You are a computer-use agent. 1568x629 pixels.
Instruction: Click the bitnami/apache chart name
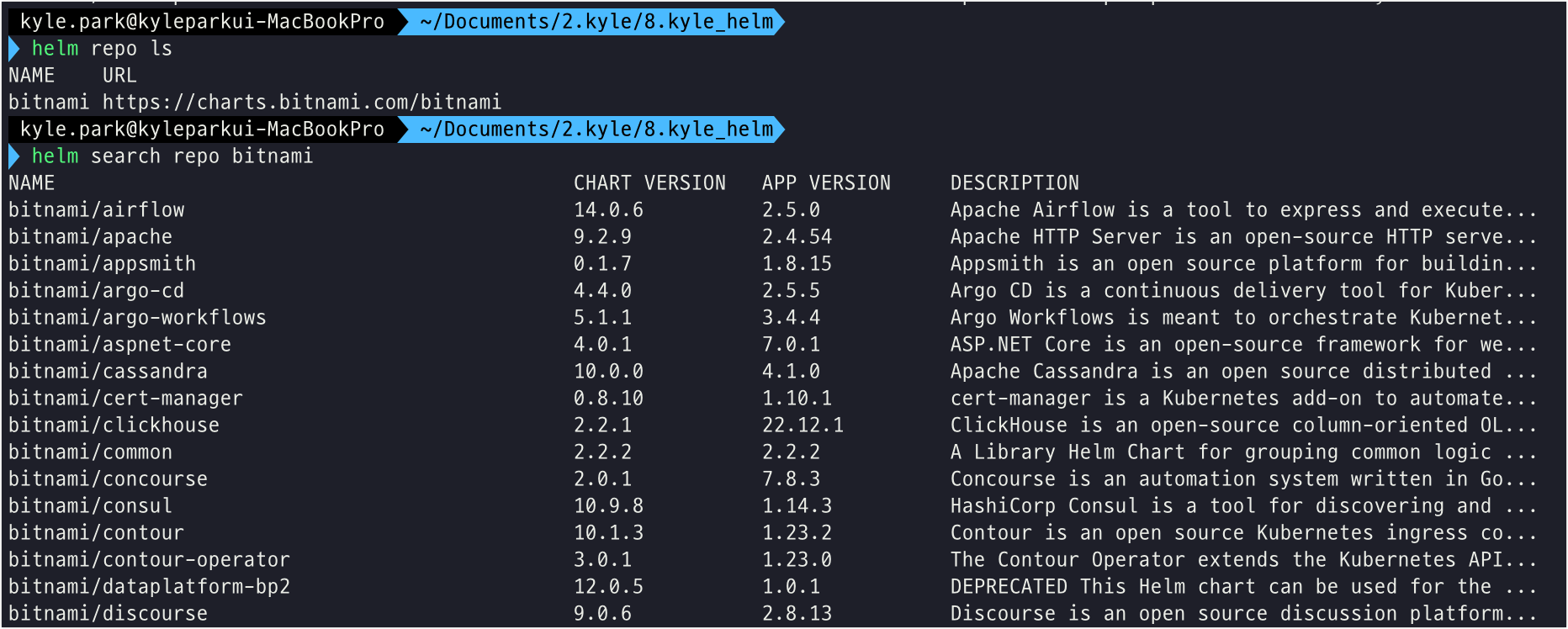(x=91, y=237)
